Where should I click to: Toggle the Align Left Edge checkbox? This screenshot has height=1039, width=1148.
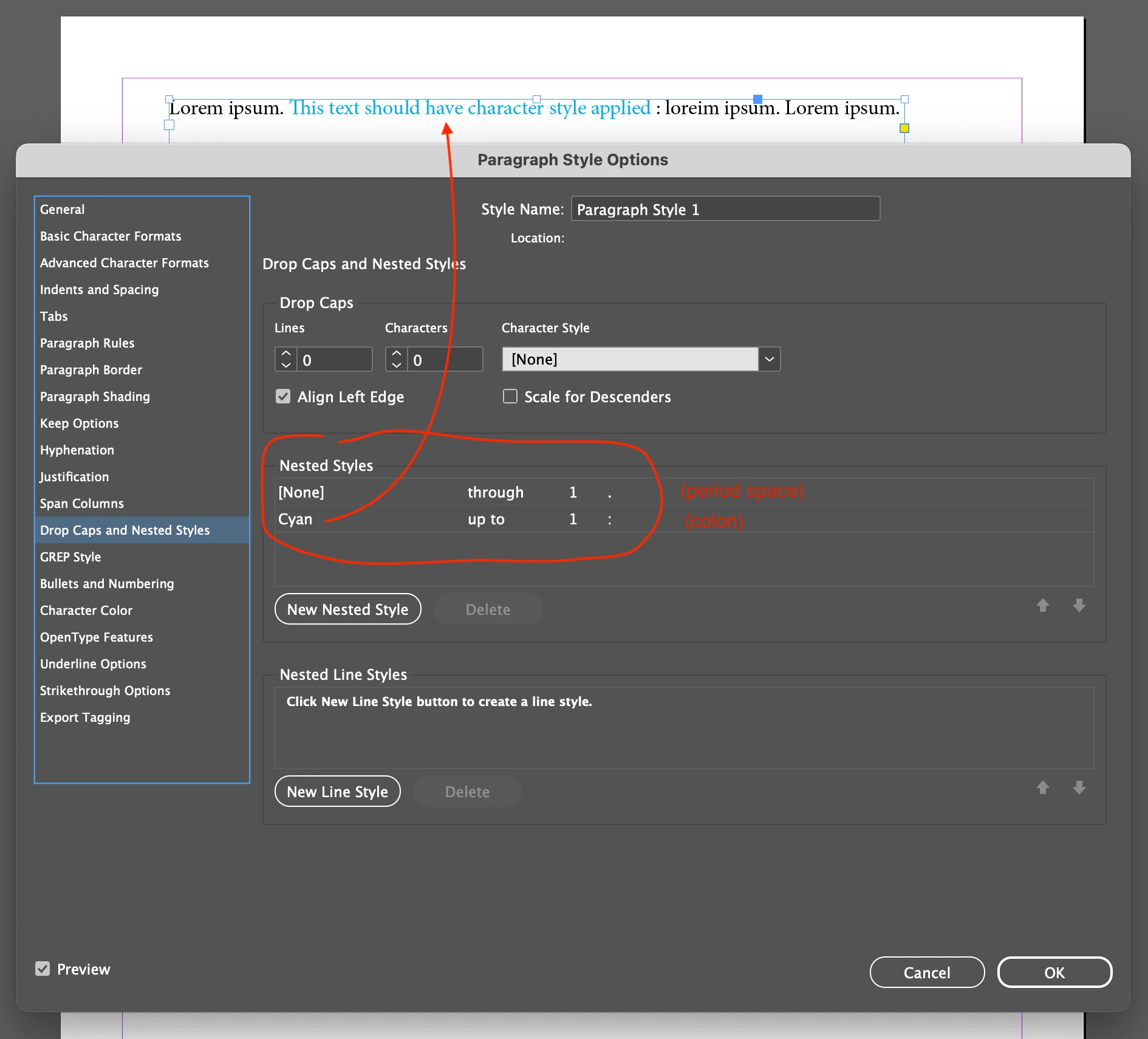click(283, 397)
